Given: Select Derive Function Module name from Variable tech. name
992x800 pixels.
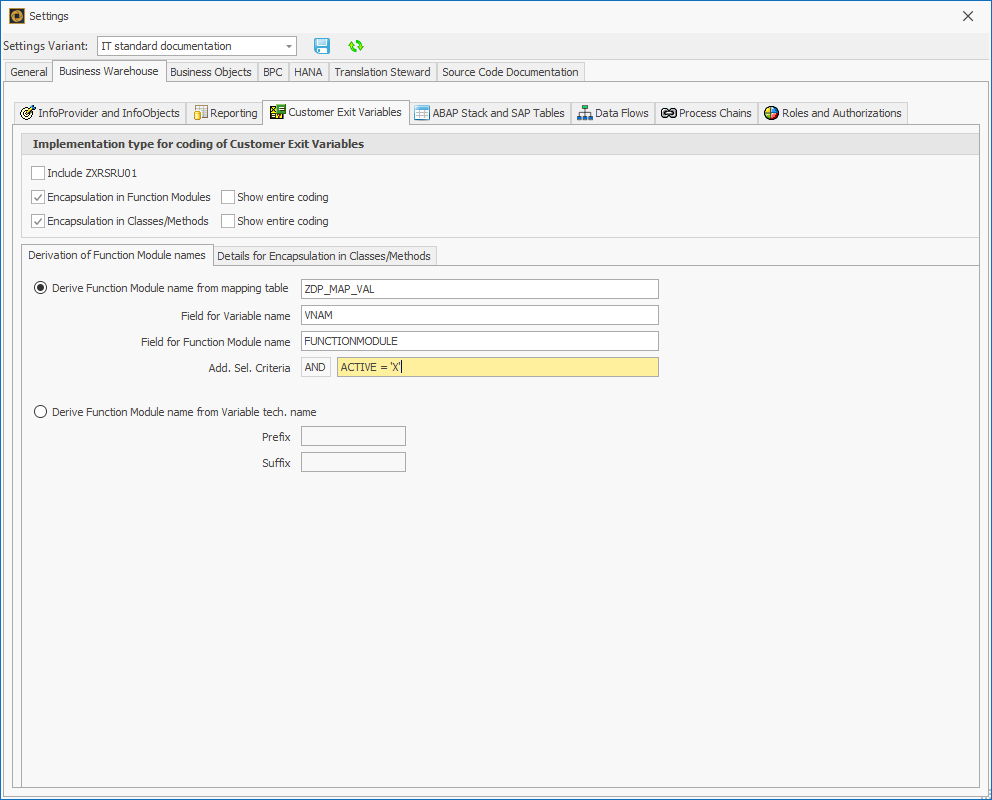Looking at the screenshot, I should point(40,411).
